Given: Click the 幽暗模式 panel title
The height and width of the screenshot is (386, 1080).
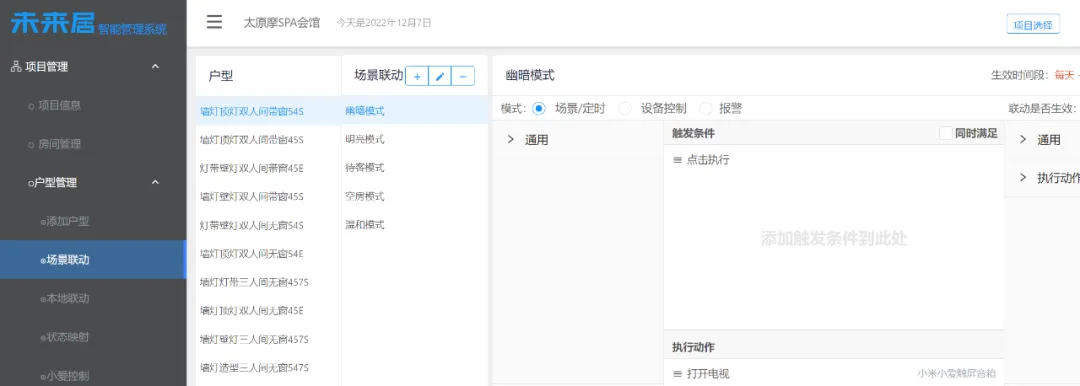Looking at the screenshot, I should tap(530, 76).
